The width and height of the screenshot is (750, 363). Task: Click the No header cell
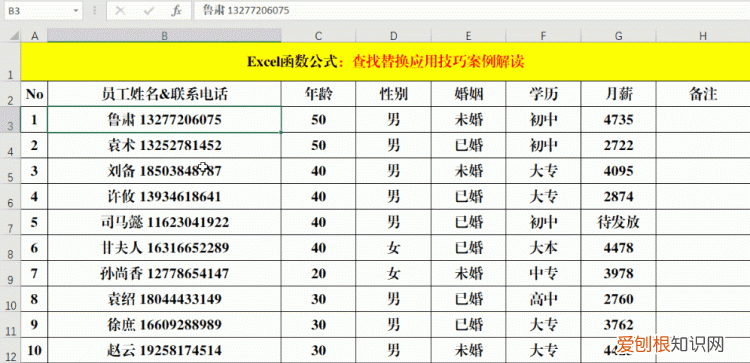click(x=34, y=94)
